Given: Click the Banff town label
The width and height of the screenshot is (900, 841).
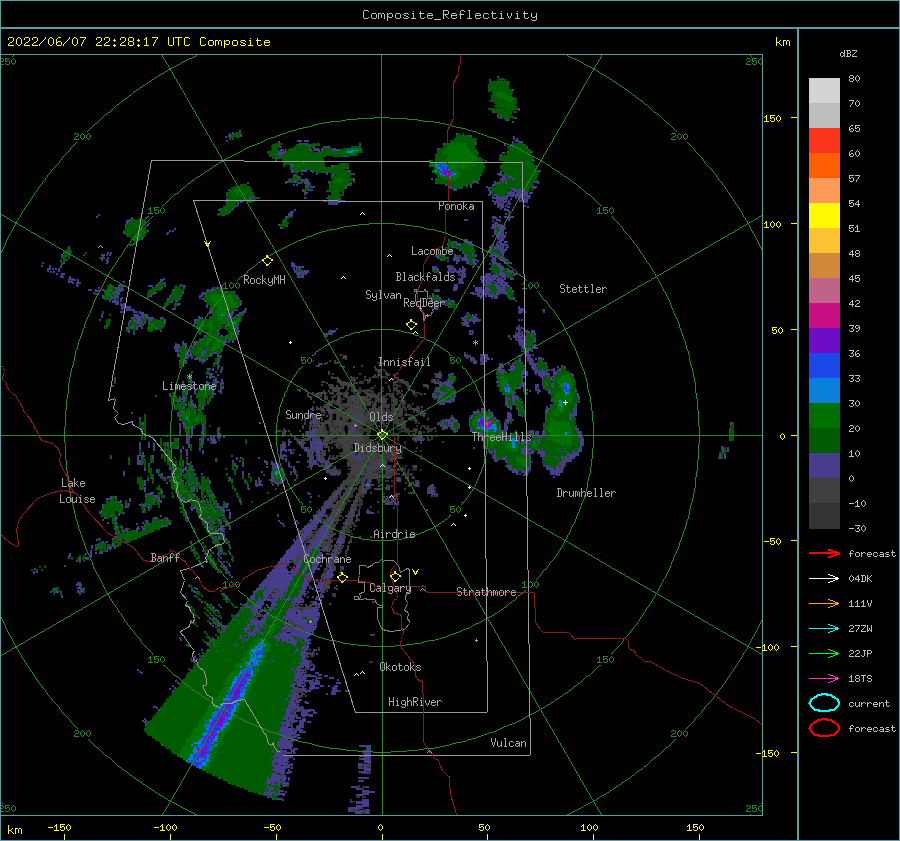Looking at the screenshot, I should tap(165, 557).
